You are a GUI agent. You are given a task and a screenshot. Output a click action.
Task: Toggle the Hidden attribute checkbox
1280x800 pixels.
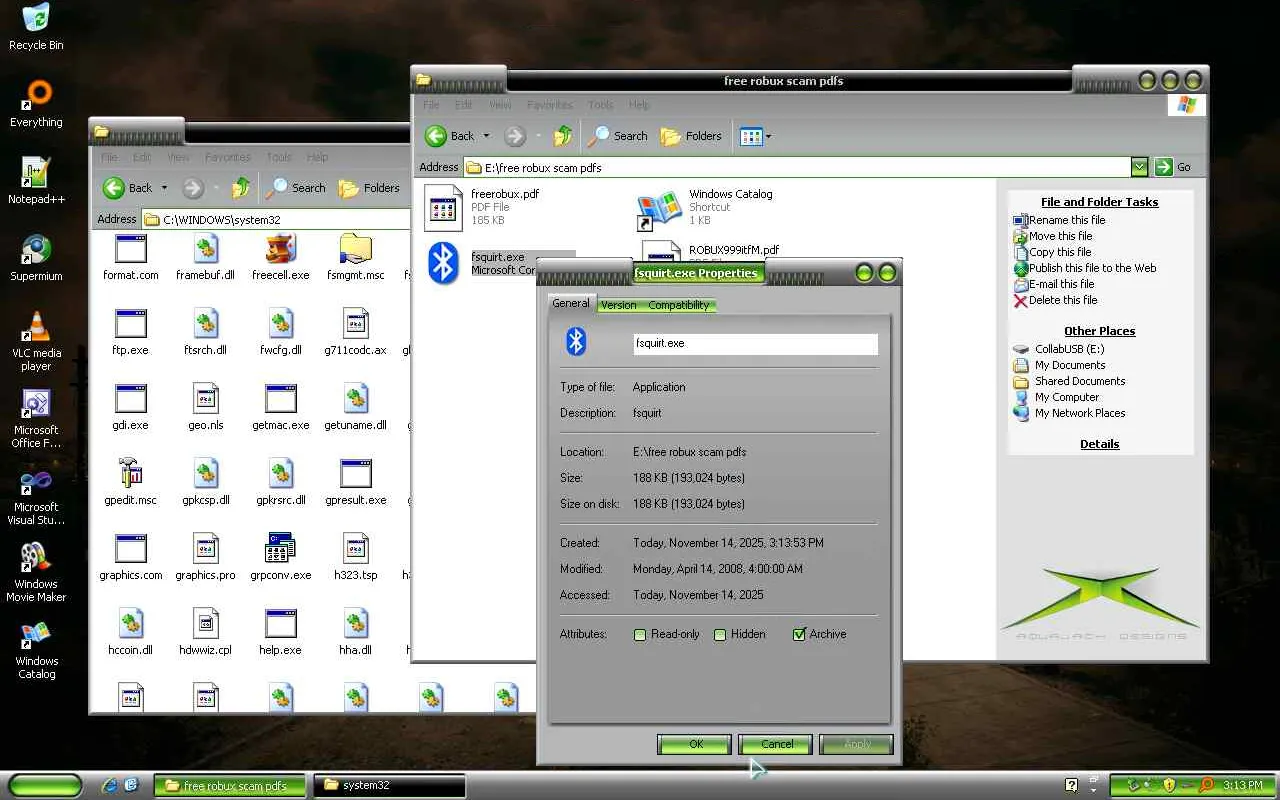720,634
